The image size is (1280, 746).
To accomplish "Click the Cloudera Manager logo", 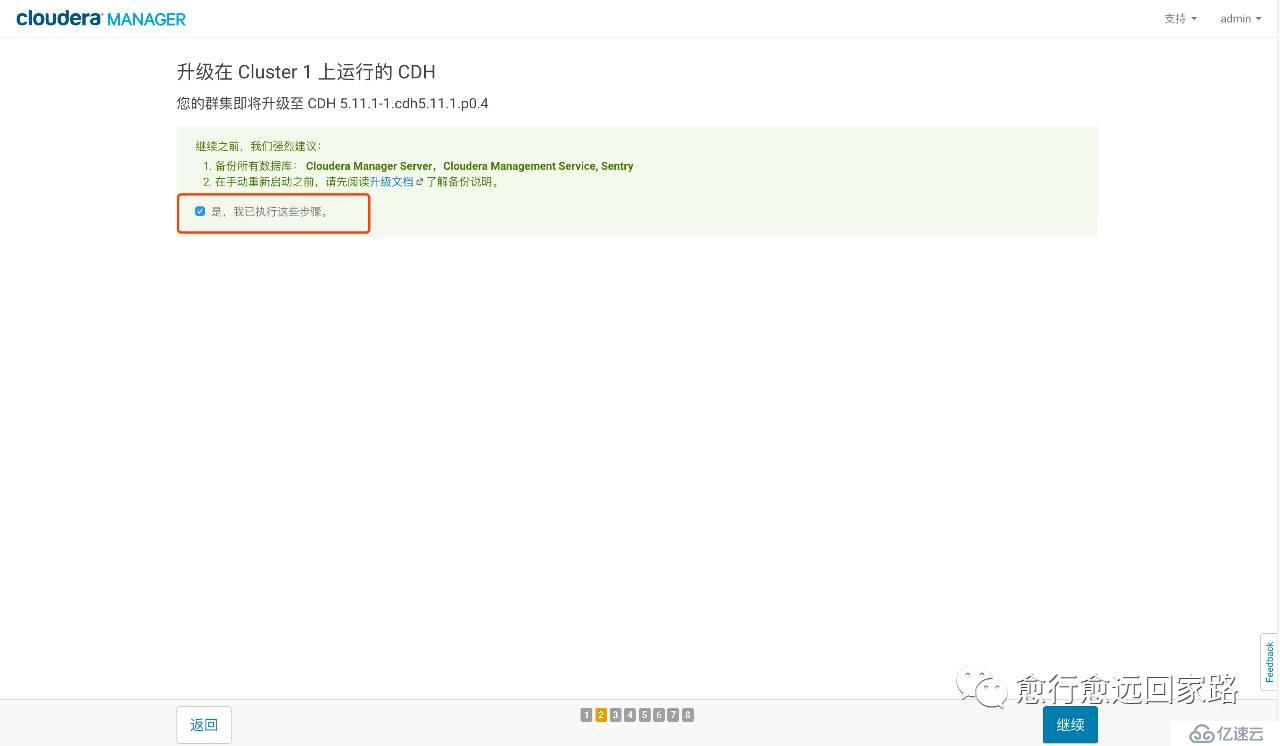I will click(101, 18).
